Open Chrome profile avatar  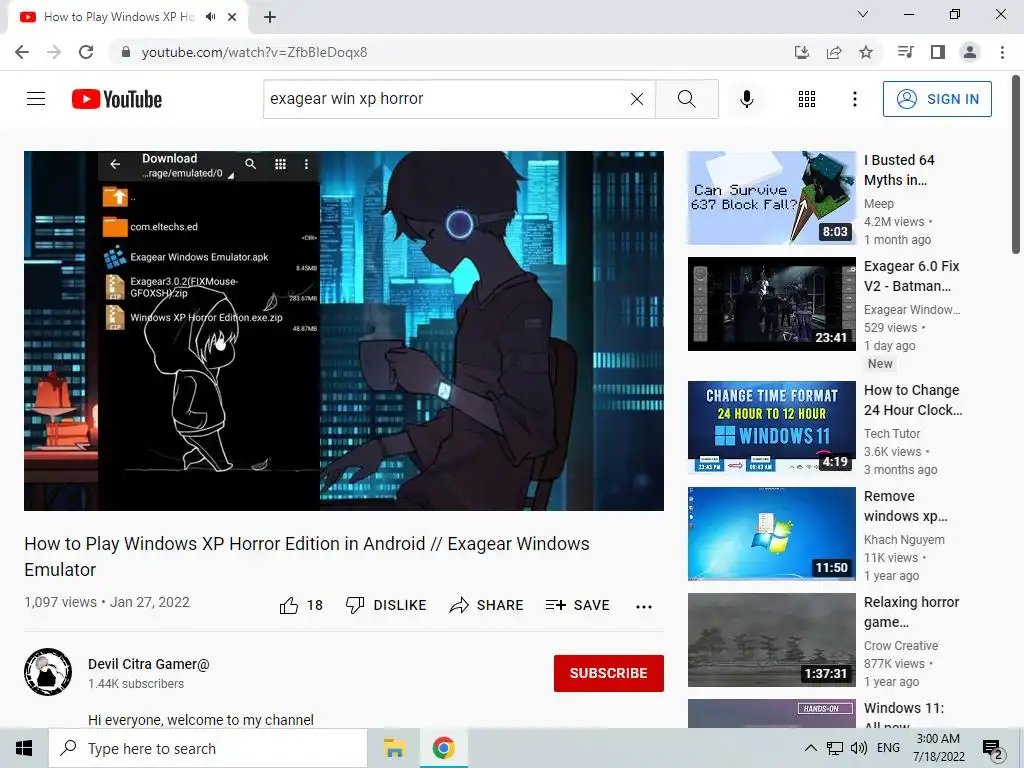click(x=970, y=52)
